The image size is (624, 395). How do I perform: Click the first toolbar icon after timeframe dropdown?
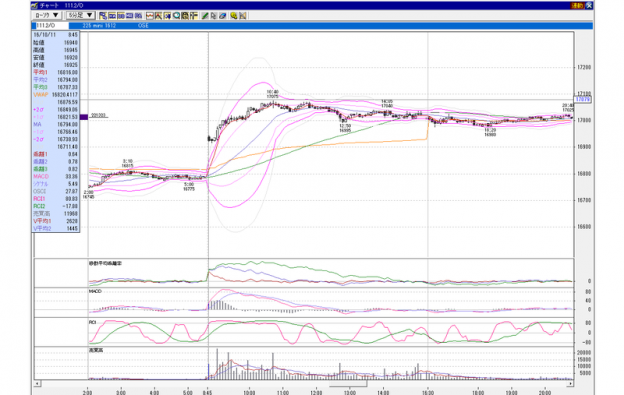coord(103,16)
